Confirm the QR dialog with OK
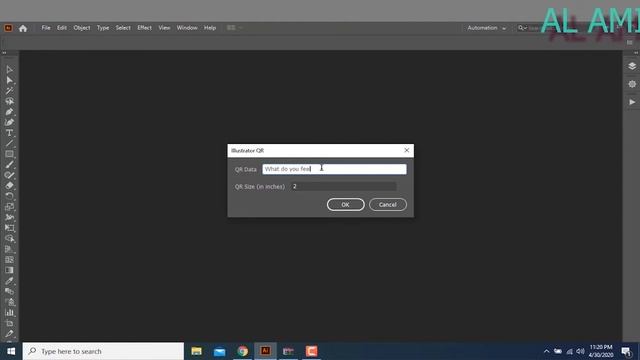This screenshot has height=360, width=640. coord(345,204)
